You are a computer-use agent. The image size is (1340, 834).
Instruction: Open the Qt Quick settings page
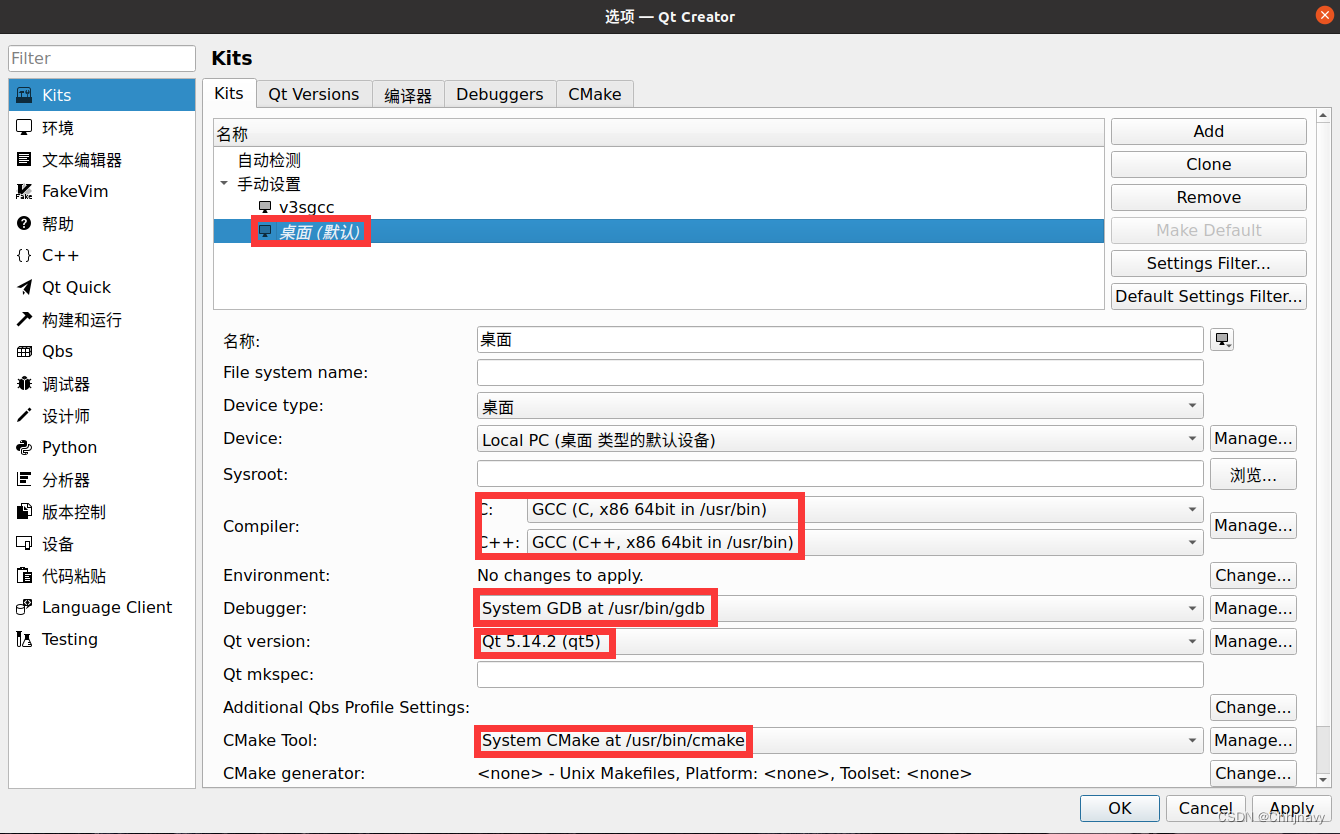point(76,287)
